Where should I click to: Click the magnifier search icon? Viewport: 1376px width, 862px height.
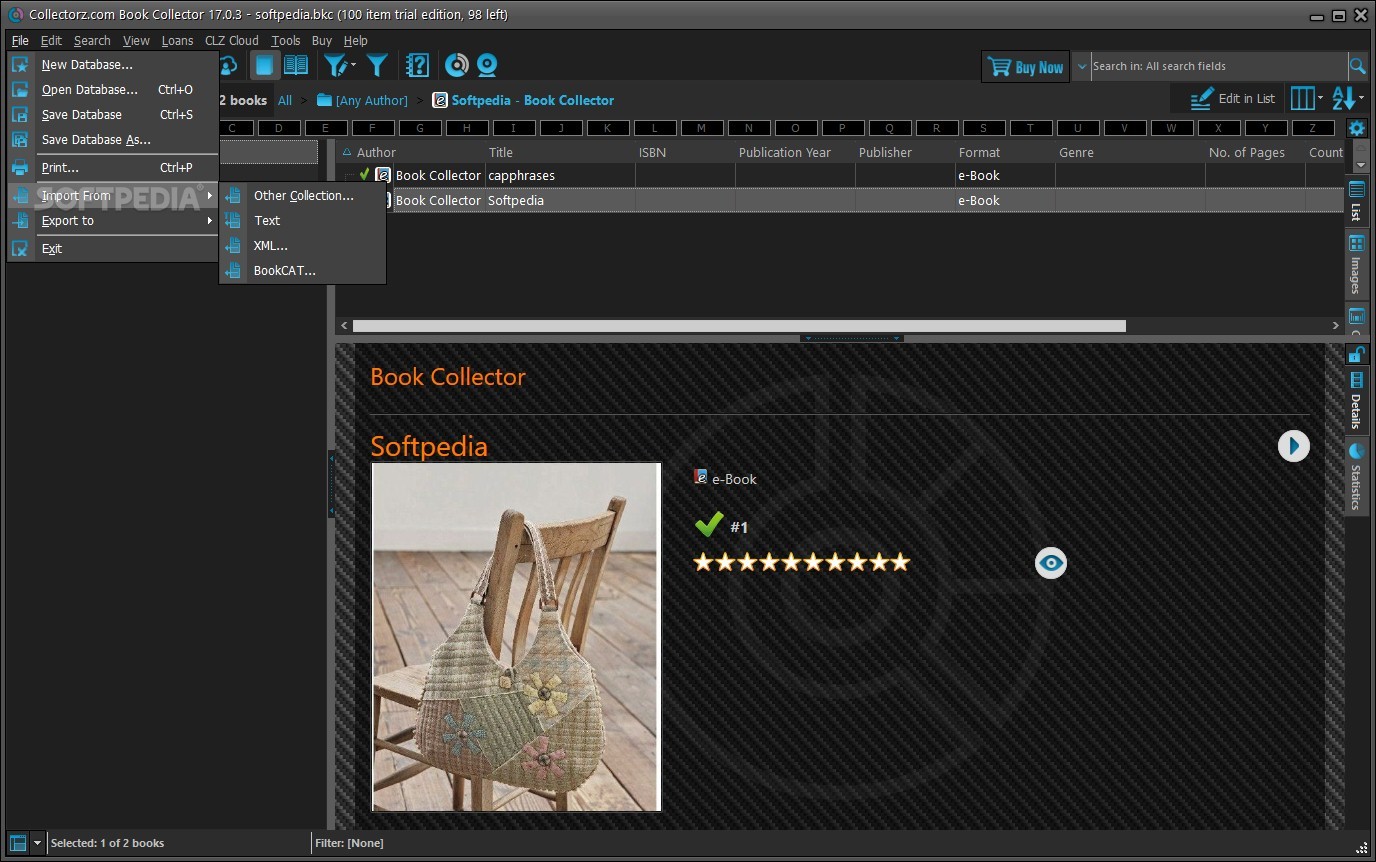1357,66
